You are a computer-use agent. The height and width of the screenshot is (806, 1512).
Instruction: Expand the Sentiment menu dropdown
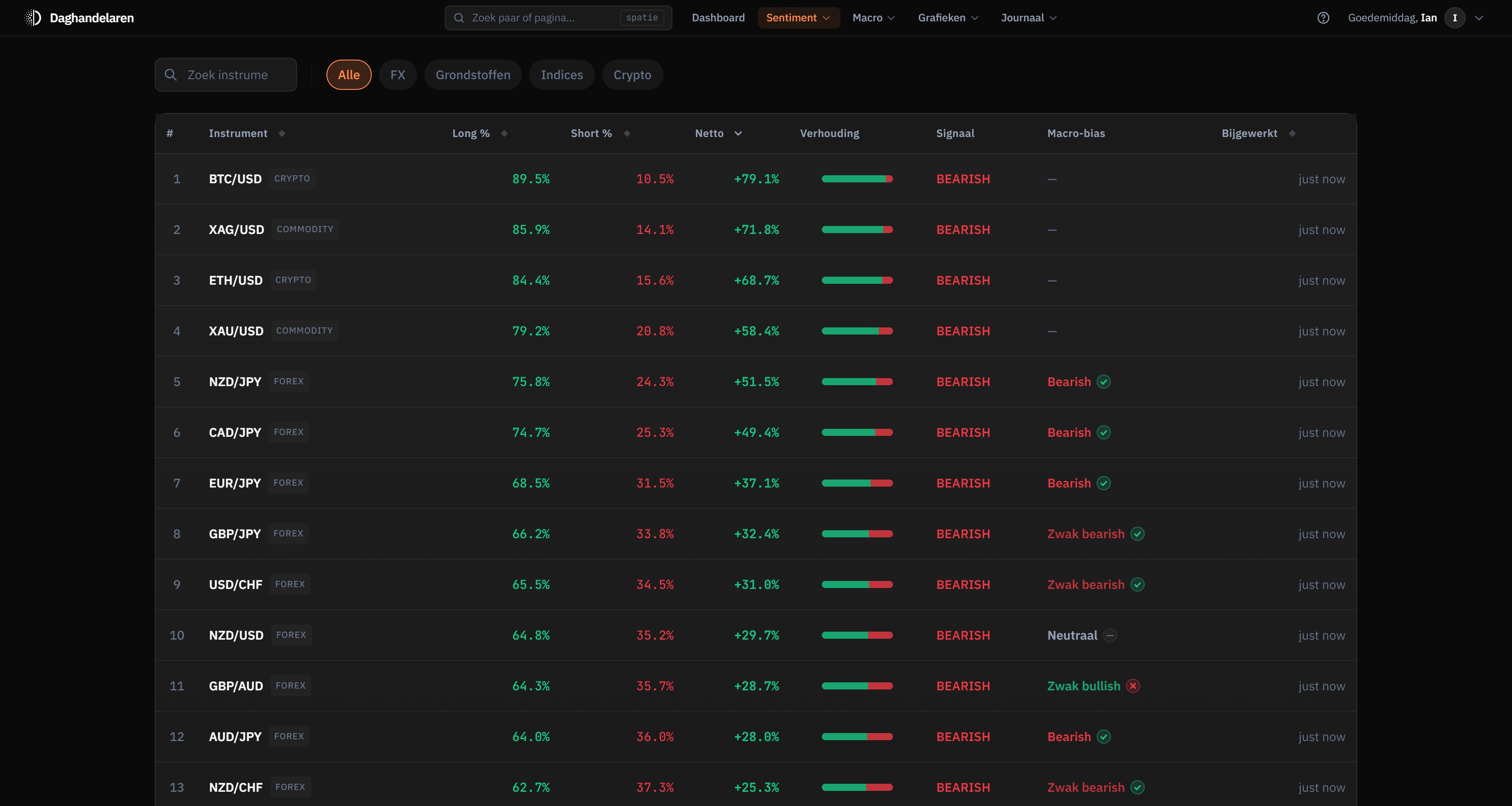click(798, 18)
